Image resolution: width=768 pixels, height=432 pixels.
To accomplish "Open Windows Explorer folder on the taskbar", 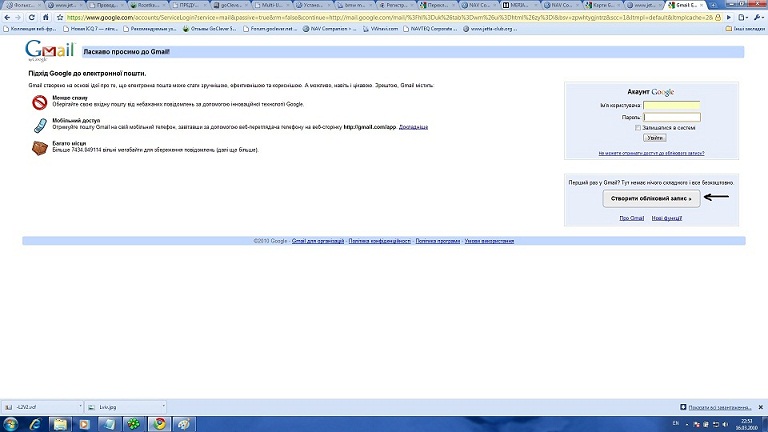I will (x=60, y=424).
